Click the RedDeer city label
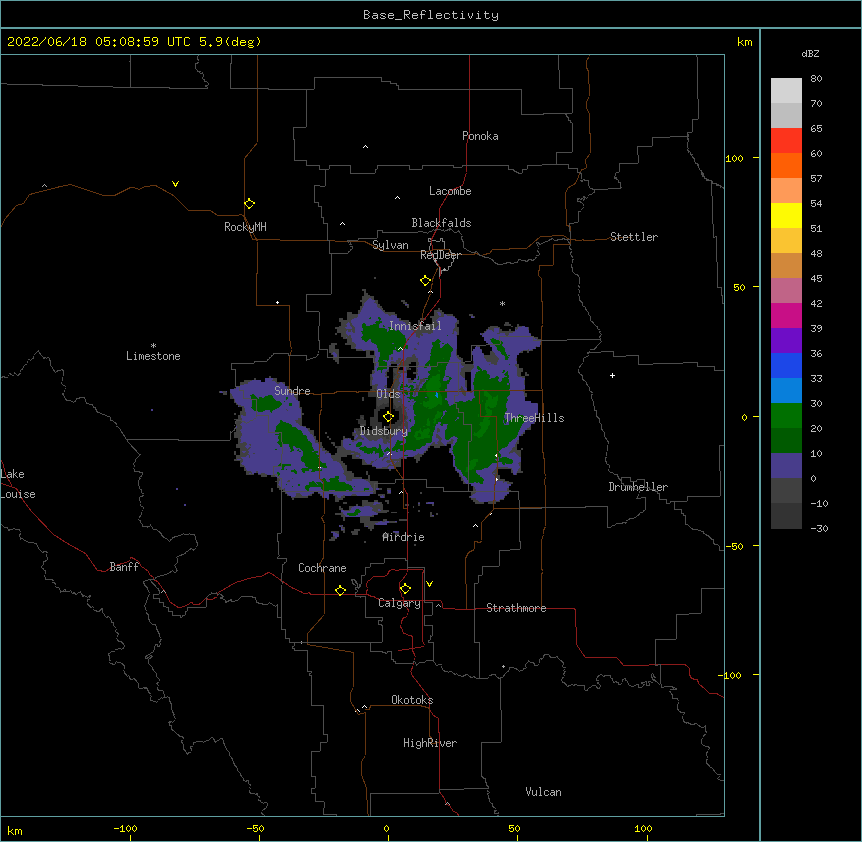This screenshot has width=862, height=842. tap(440, 255)
